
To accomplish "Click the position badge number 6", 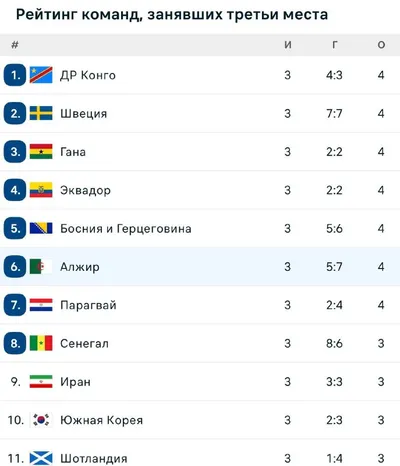I will [x=15, y=267].
